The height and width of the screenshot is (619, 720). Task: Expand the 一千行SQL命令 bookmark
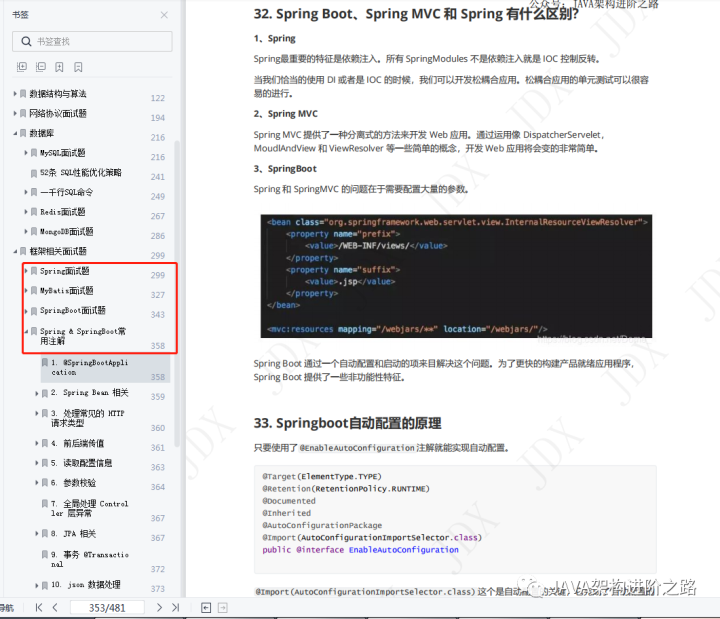[x=26, y=192]
